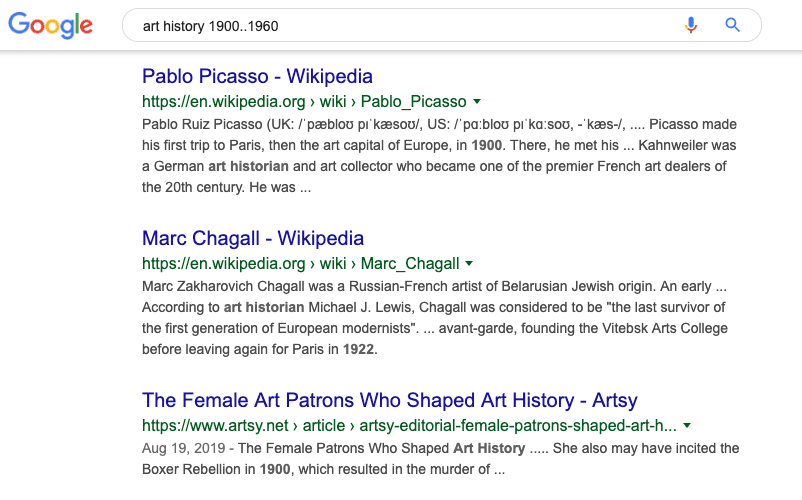Click the blue magnifier search button
This screenshot has width=802, height=500.
click(732, 25)
